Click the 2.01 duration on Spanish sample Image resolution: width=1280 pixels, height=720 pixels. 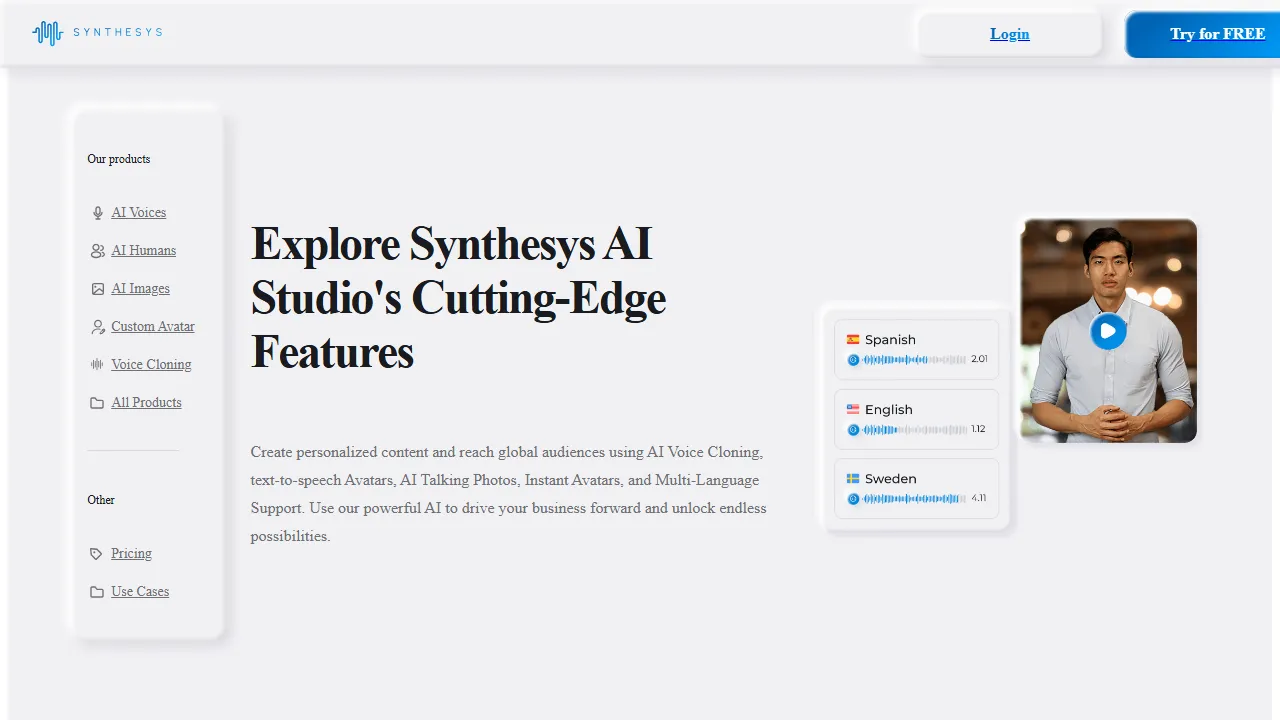coord(979,359)
